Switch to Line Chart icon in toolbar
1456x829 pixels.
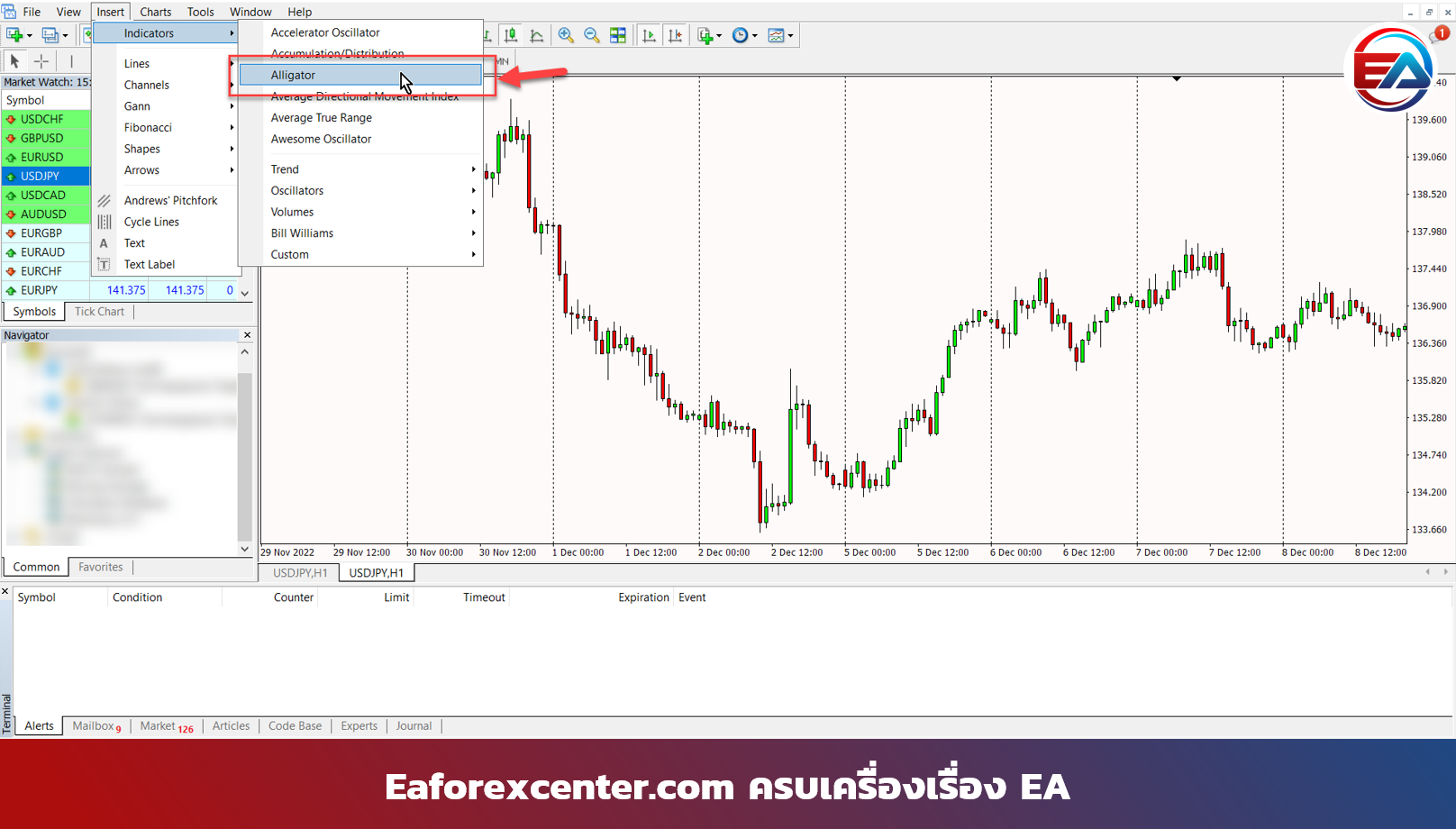[537, 35]
